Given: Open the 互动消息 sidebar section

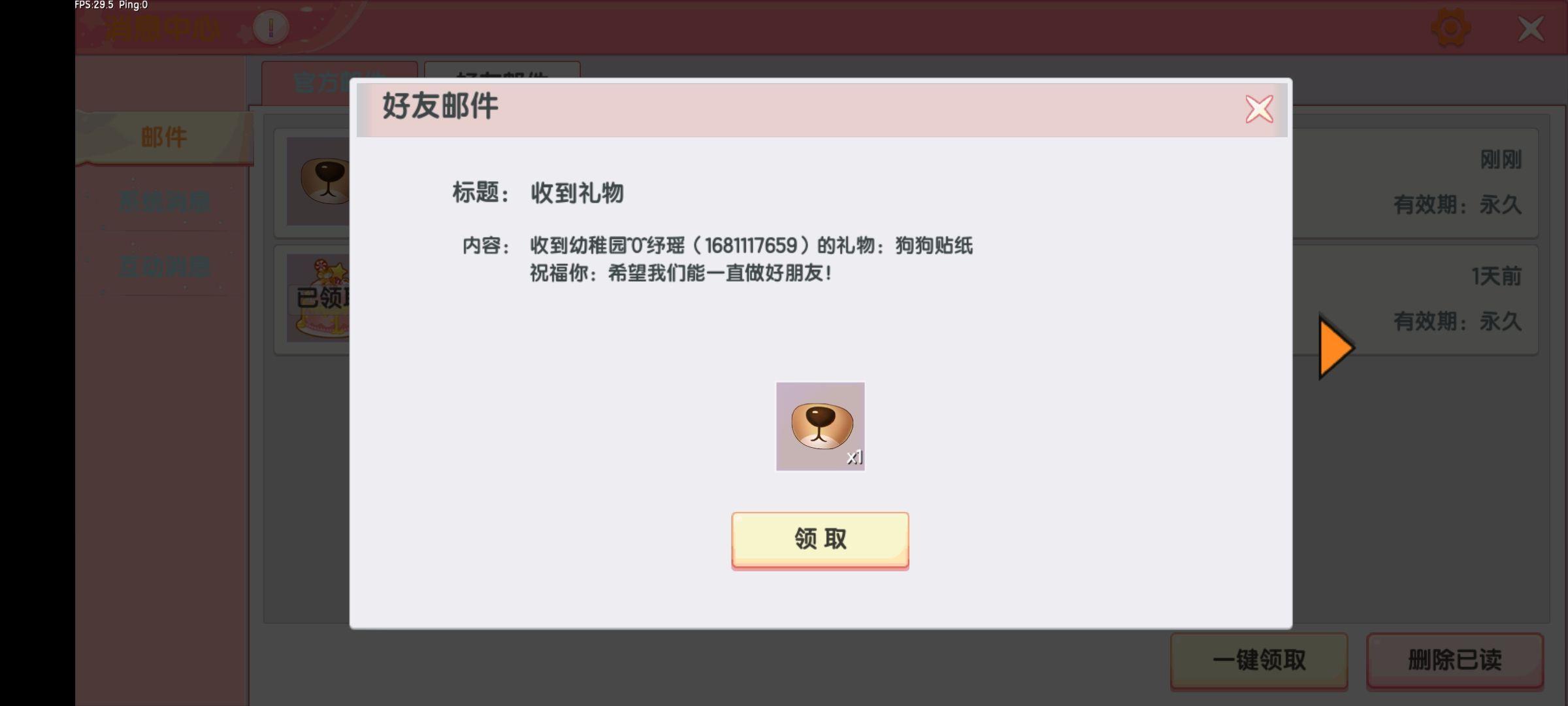Looking at the screenshot, I should (164, 267).
